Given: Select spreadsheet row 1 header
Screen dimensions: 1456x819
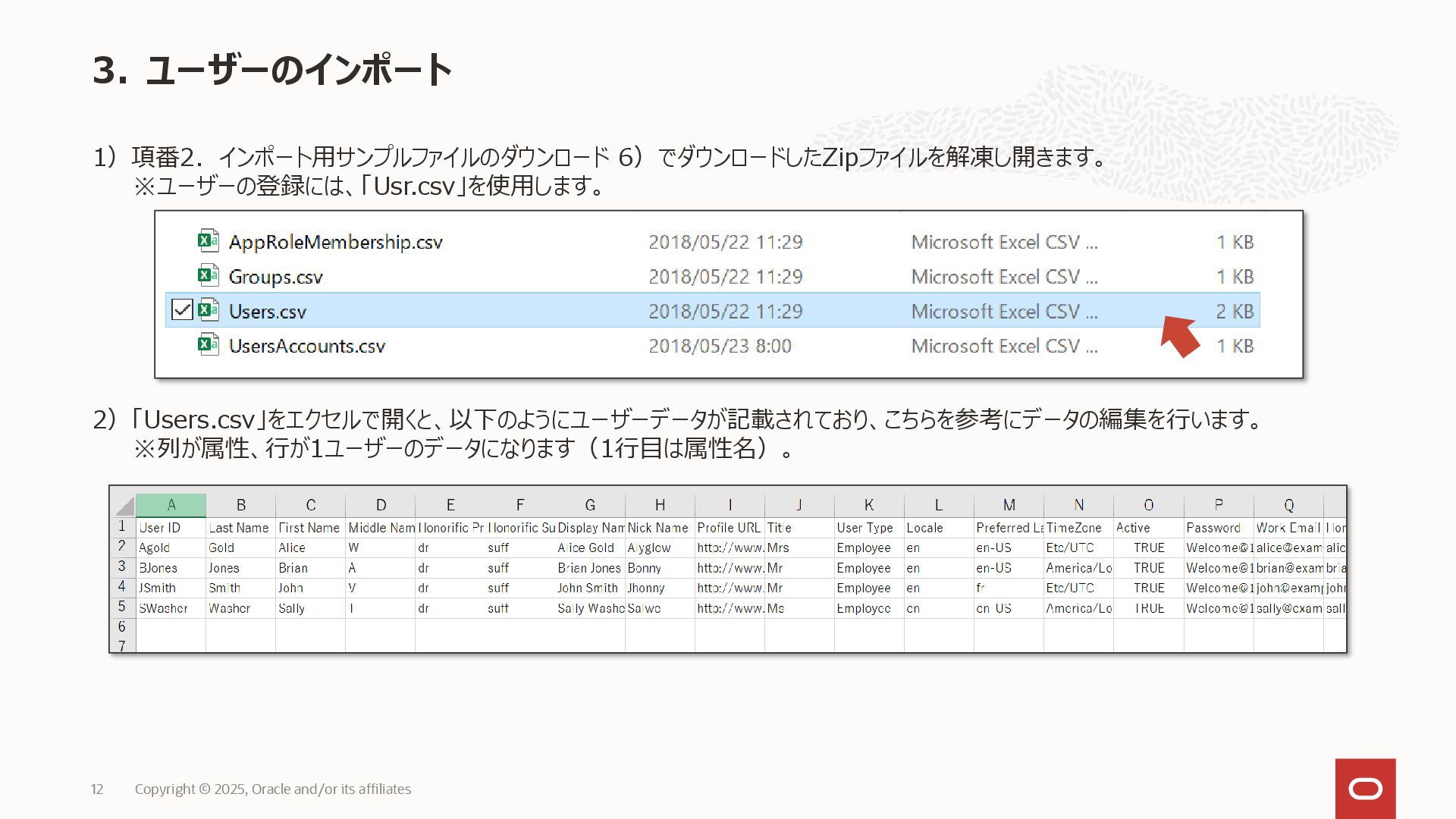Looking at the screenshot, I should (x=122, y=526).
